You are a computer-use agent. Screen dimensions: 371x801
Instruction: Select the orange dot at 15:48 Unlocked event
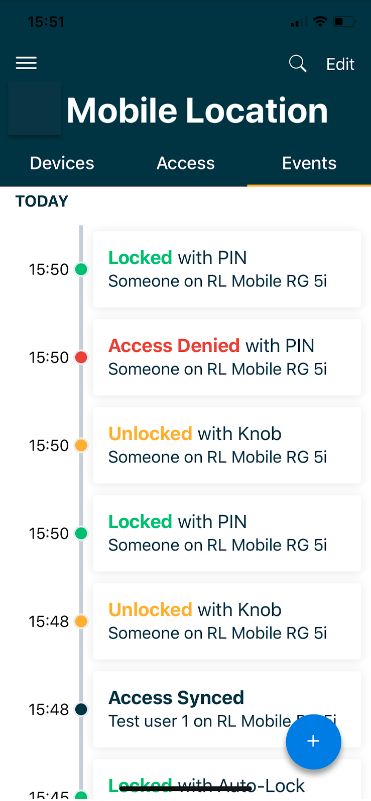click(81, 621)
